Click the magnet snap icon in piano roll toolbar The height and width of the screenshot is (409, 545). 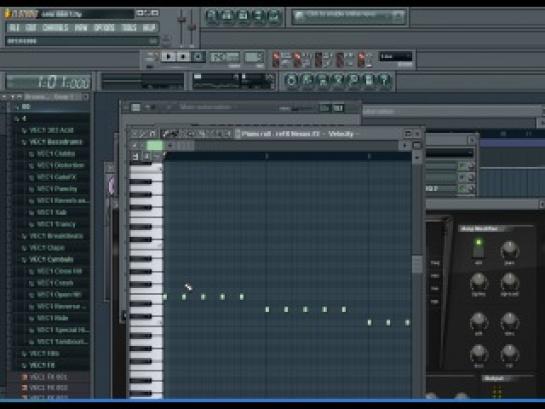point(152,133)
